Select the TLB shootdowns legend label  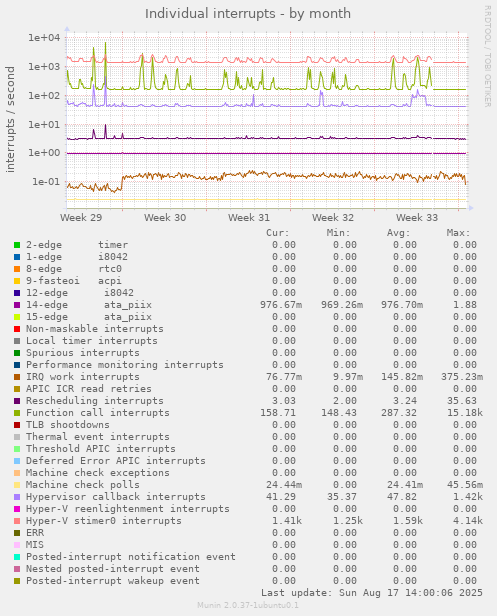[x=68, y=425]
